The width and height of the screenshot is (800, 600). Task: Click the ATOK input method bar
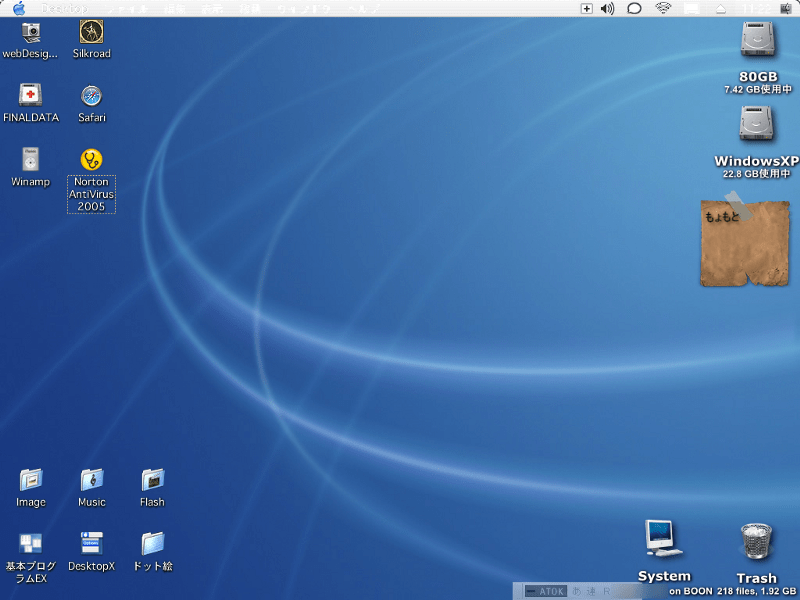(547, 591)
